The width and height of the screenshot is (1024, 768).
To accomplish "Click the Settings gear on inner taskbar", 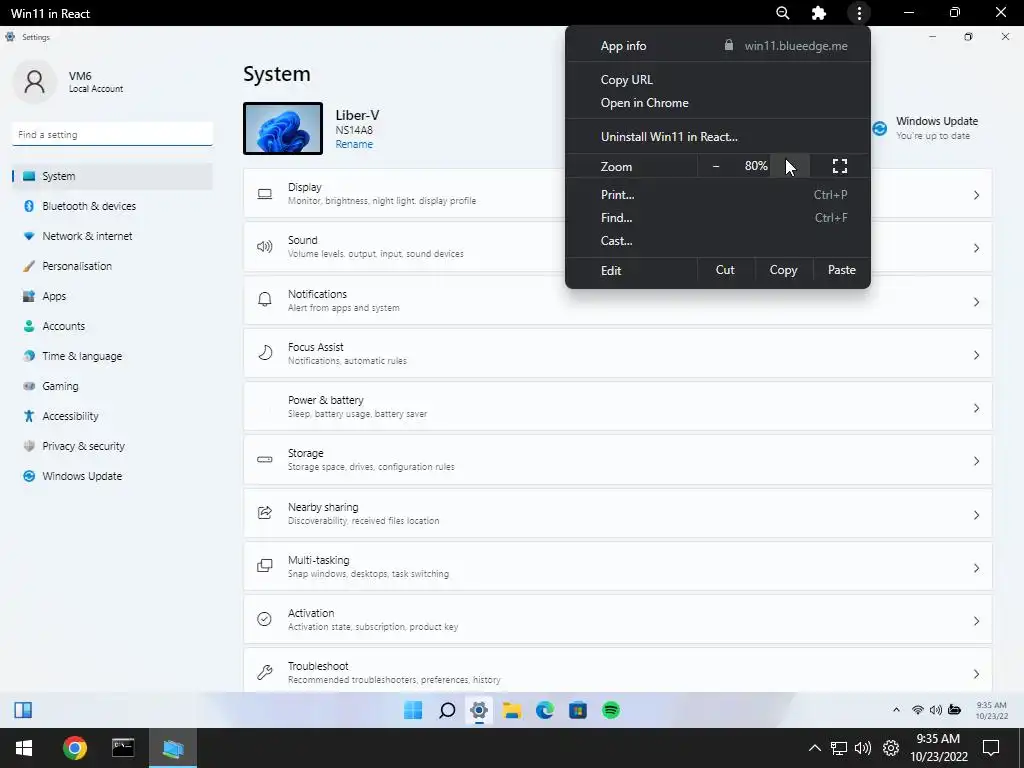I will tap(479, 710).
